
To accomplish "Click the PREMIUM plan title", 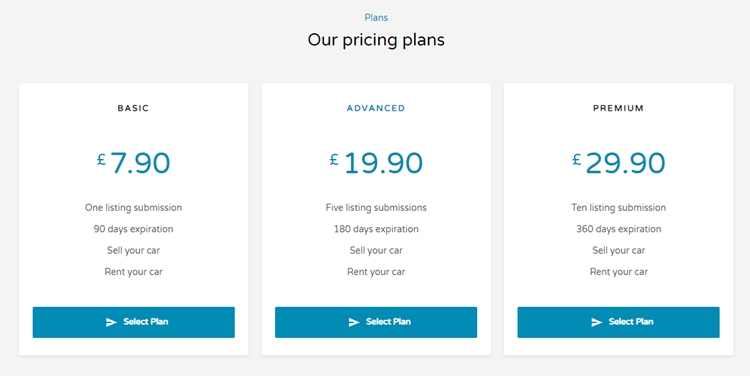I will (618, 108).
